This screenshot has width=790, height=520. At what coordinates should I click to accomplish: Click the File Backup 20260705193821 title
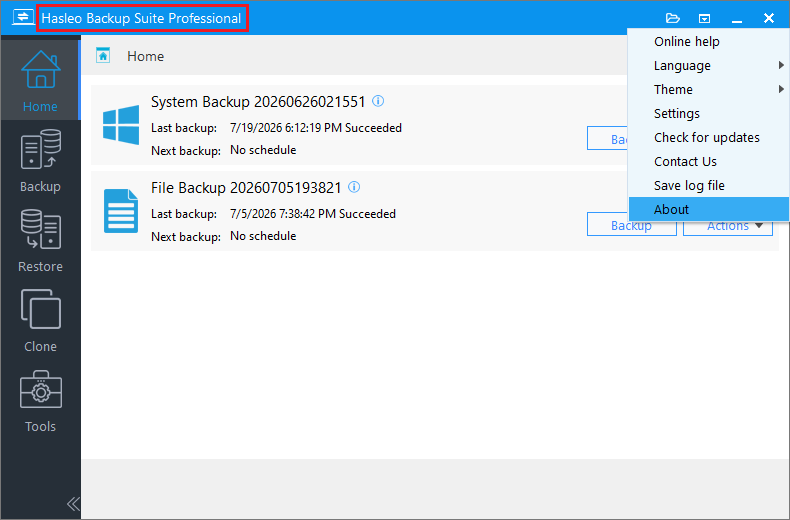pyautogui.click(x=246, y=187)
